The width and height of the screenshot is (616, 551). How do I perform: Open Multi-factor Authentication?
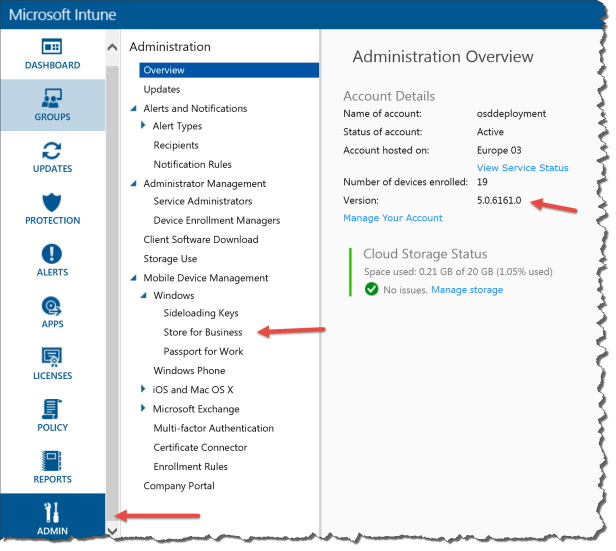click(x=214, y=428)
